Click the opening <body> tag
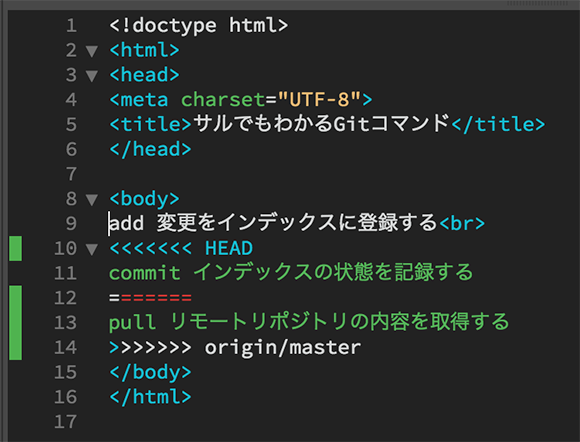Screen dimensions: 580x442 [x=144, y=199]
